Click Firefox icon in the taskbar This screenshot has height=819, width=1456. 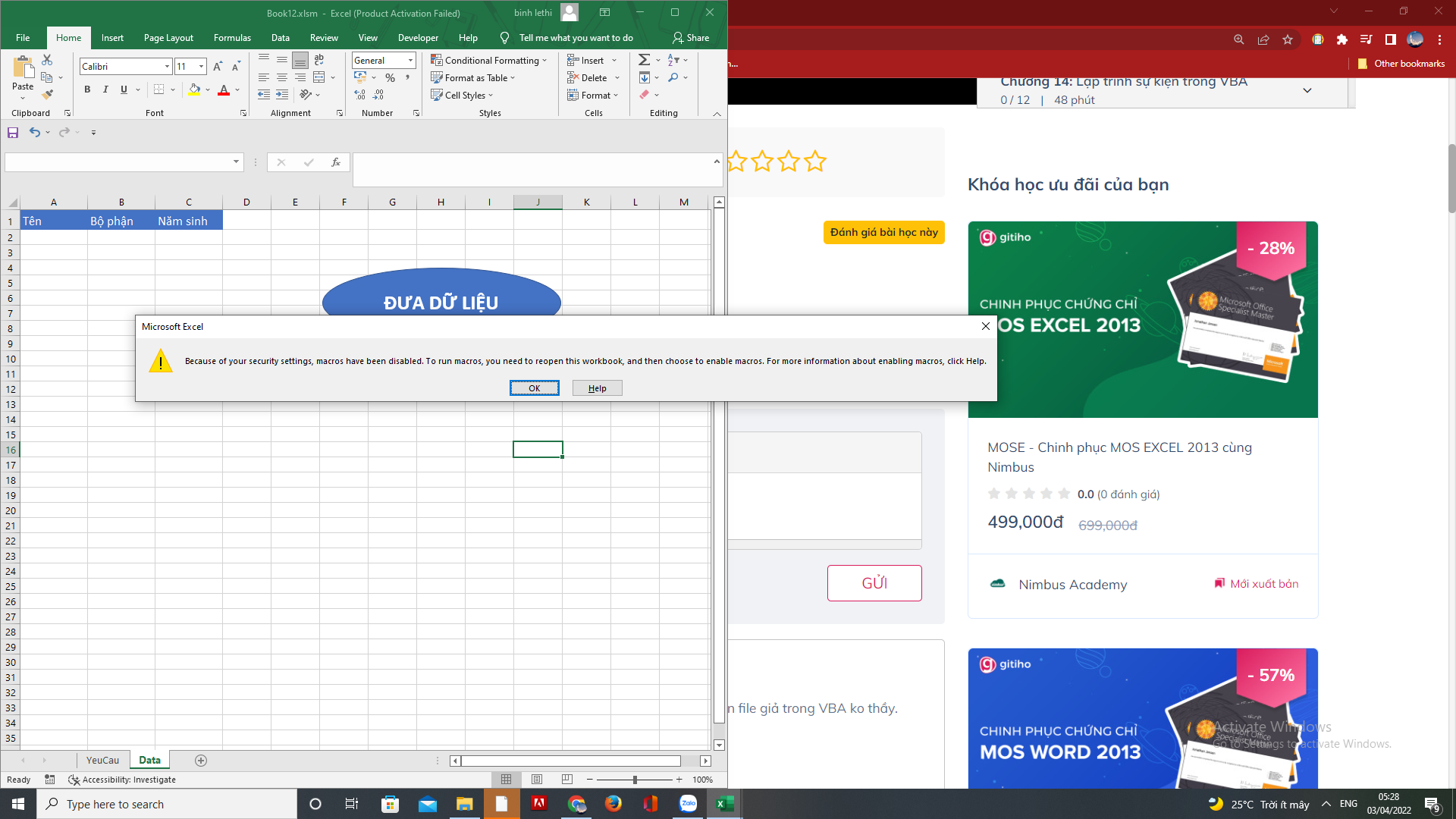point(613,804)
